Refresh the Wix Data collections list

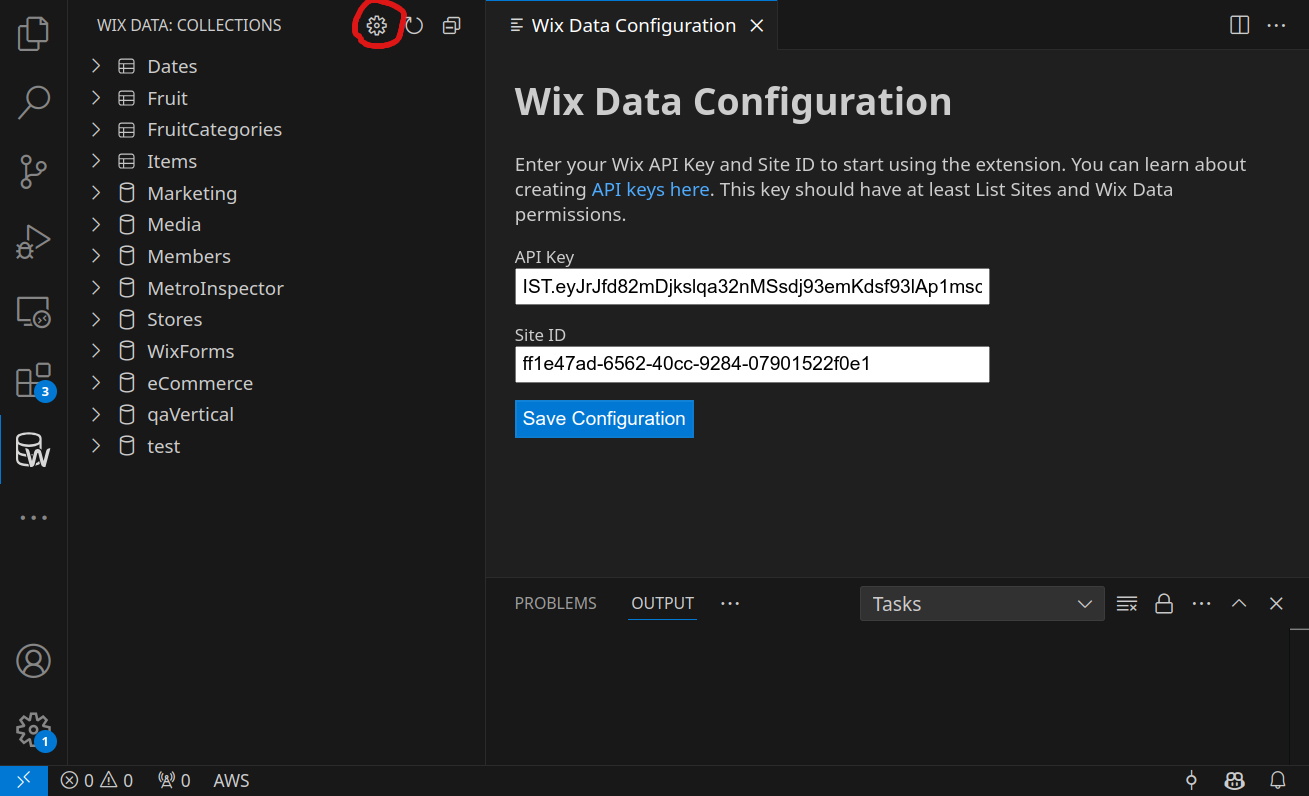tap(414, 26)
